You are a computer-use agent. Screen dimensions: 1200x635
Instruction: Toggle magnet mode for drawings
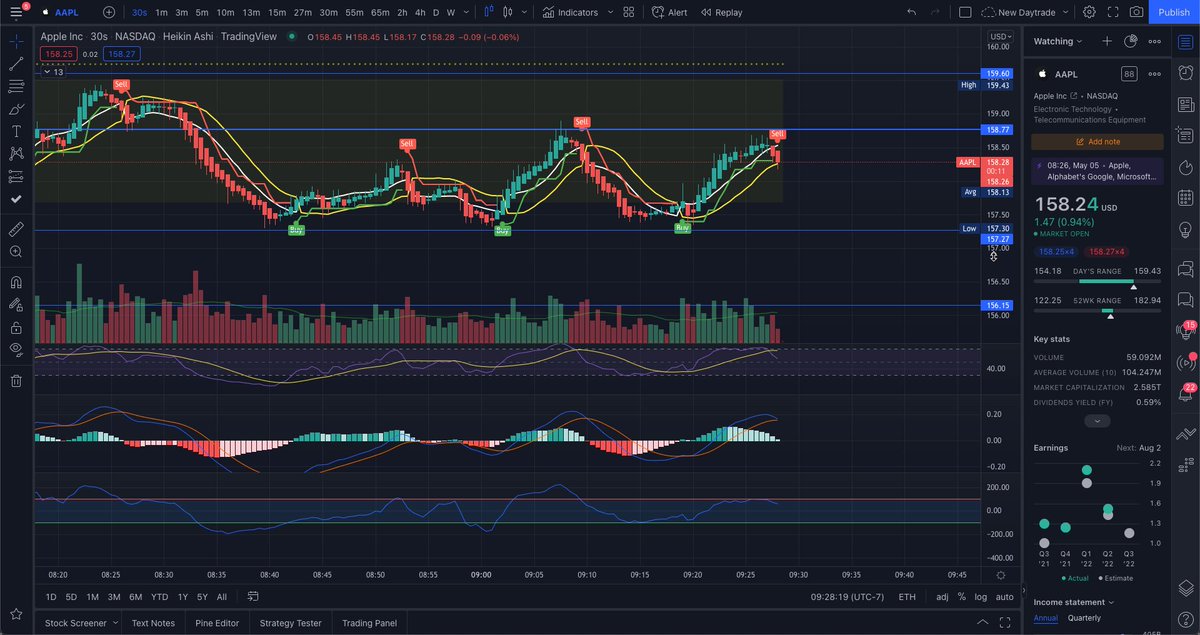coord(16,282)
